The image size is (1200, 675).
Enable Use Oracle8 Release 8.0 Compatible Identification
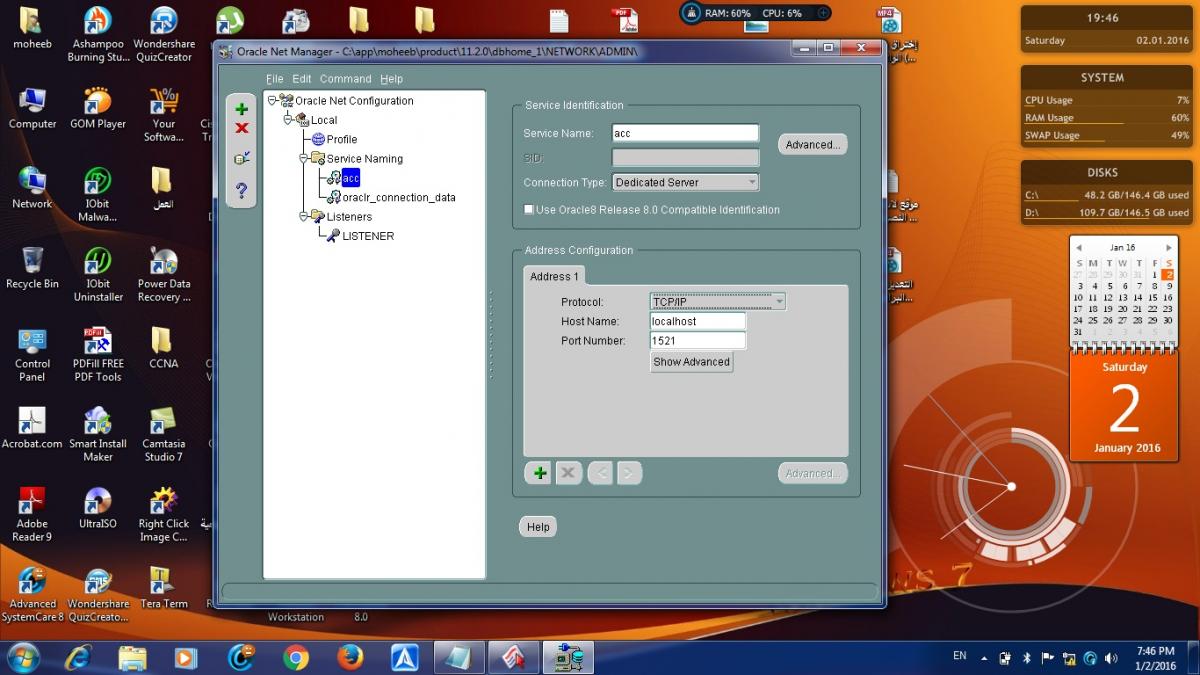coord(529,210)
